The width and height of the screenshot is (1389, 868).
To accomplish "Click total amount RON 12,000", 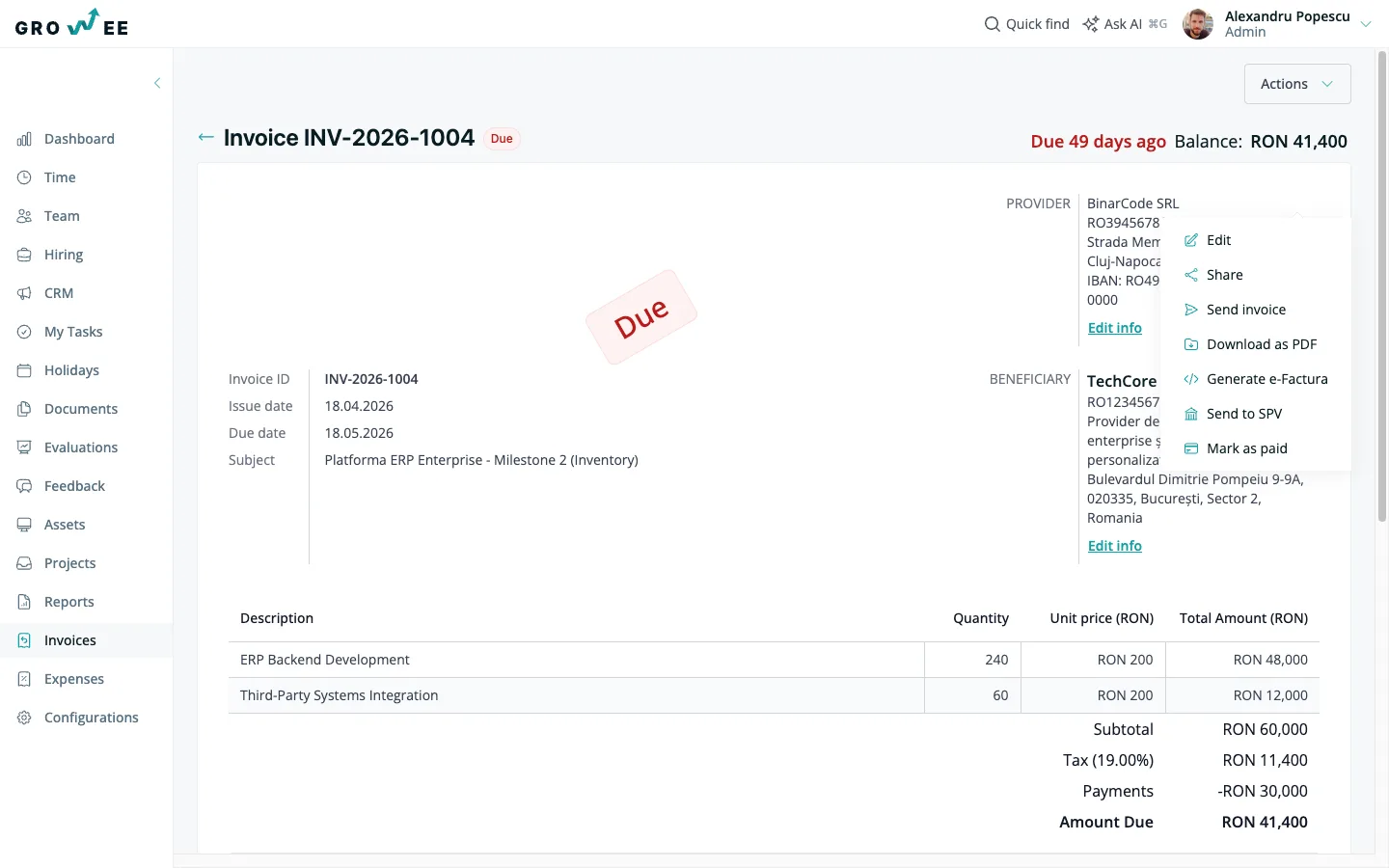I will point(1270,695).
